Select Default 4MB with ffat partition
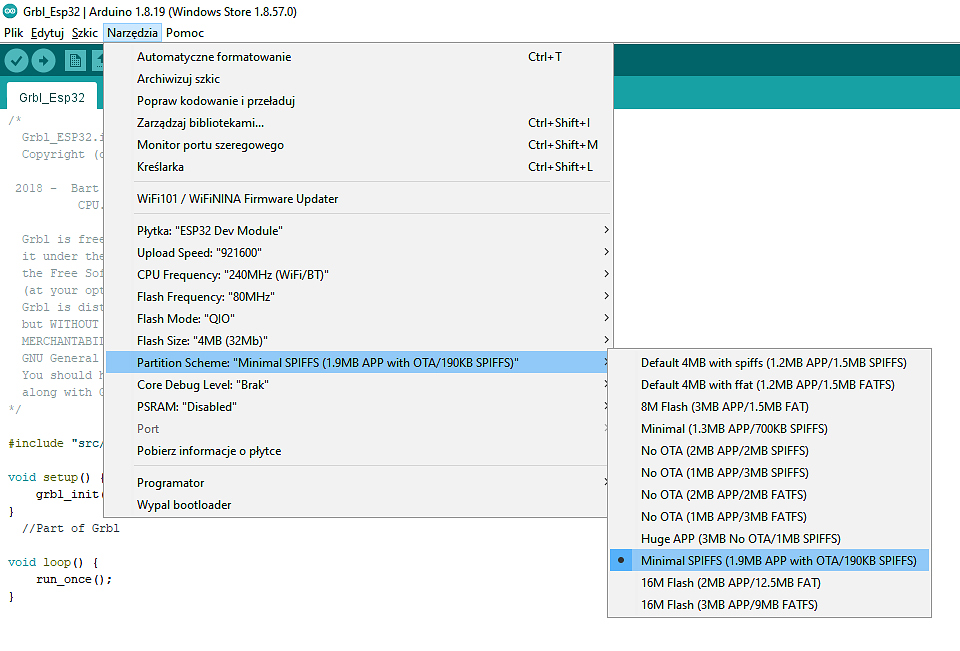The width and height of the screenshot is (960, 651). (x=770, y=385)
